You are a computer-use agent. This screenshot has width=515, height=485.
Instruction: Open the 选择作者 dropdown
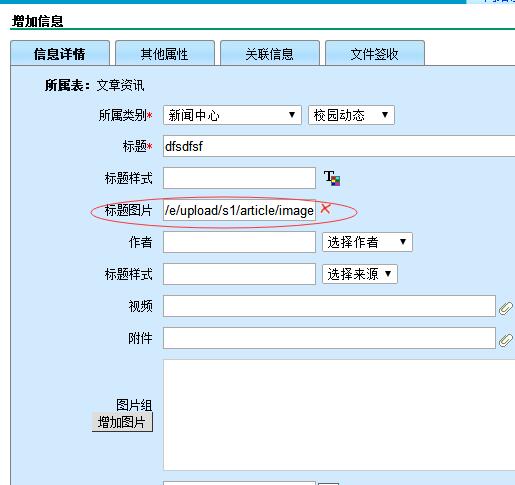[367, 242]
